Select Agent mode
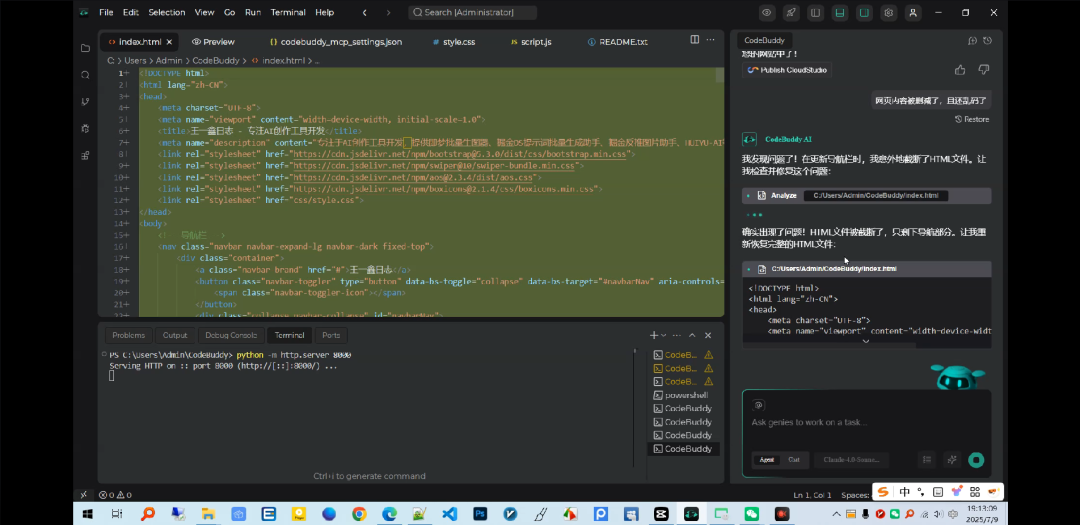 pyautogui.click(x=767, y=460)
